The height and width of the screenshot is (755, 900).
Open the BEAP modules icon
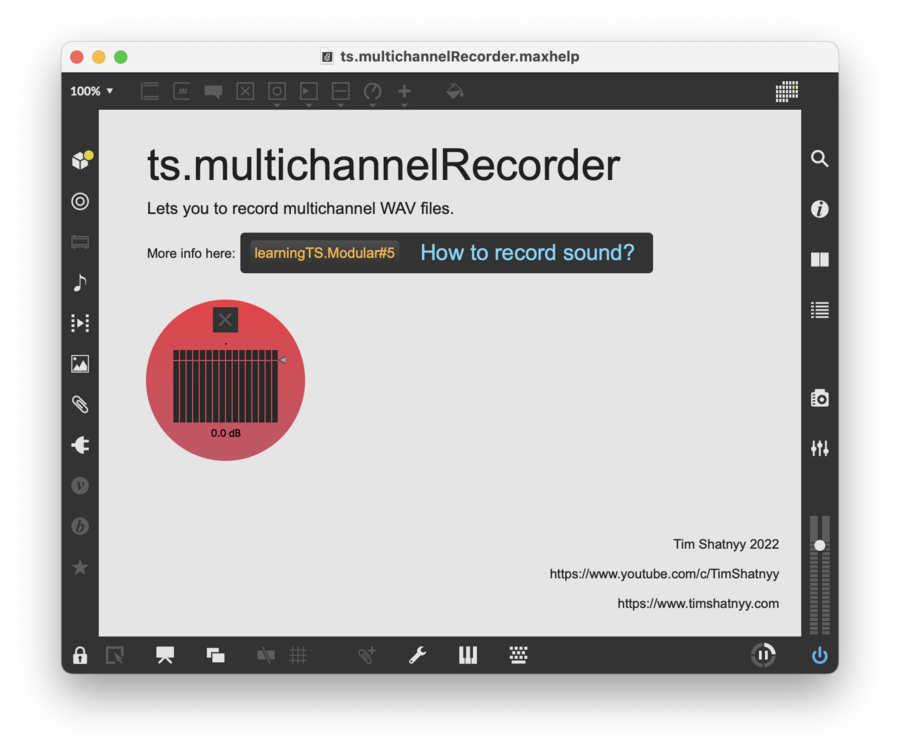[x=80, y=526]
